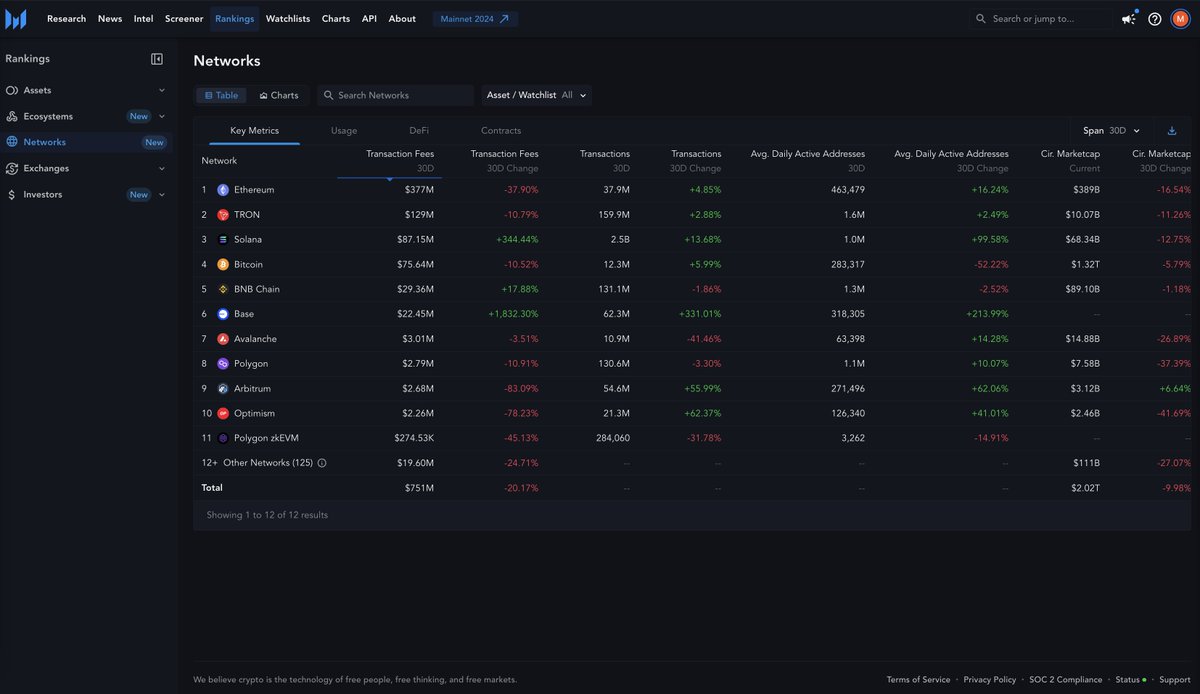This screenshot has height=694, width=1200.
Task: Open the Asset / Watchlist All dropdown
Action: pos(536,95)
